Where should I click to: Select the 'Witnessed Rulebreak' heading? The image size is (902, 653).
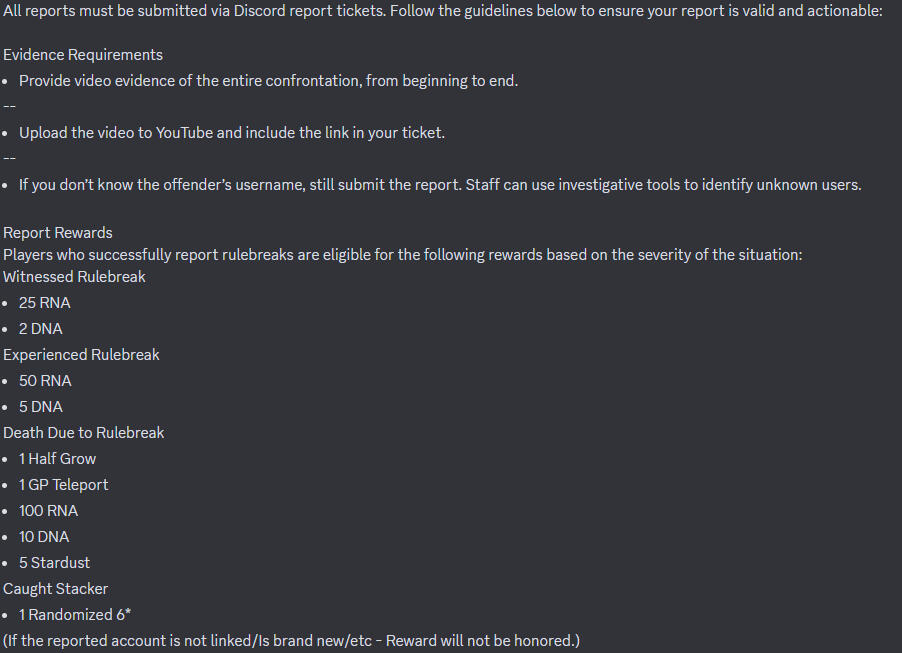74,277
